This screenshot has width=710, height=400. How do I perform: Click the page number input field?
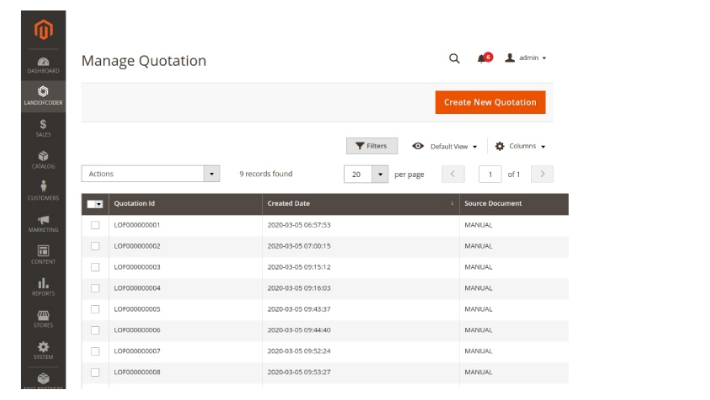pos(490,174)
